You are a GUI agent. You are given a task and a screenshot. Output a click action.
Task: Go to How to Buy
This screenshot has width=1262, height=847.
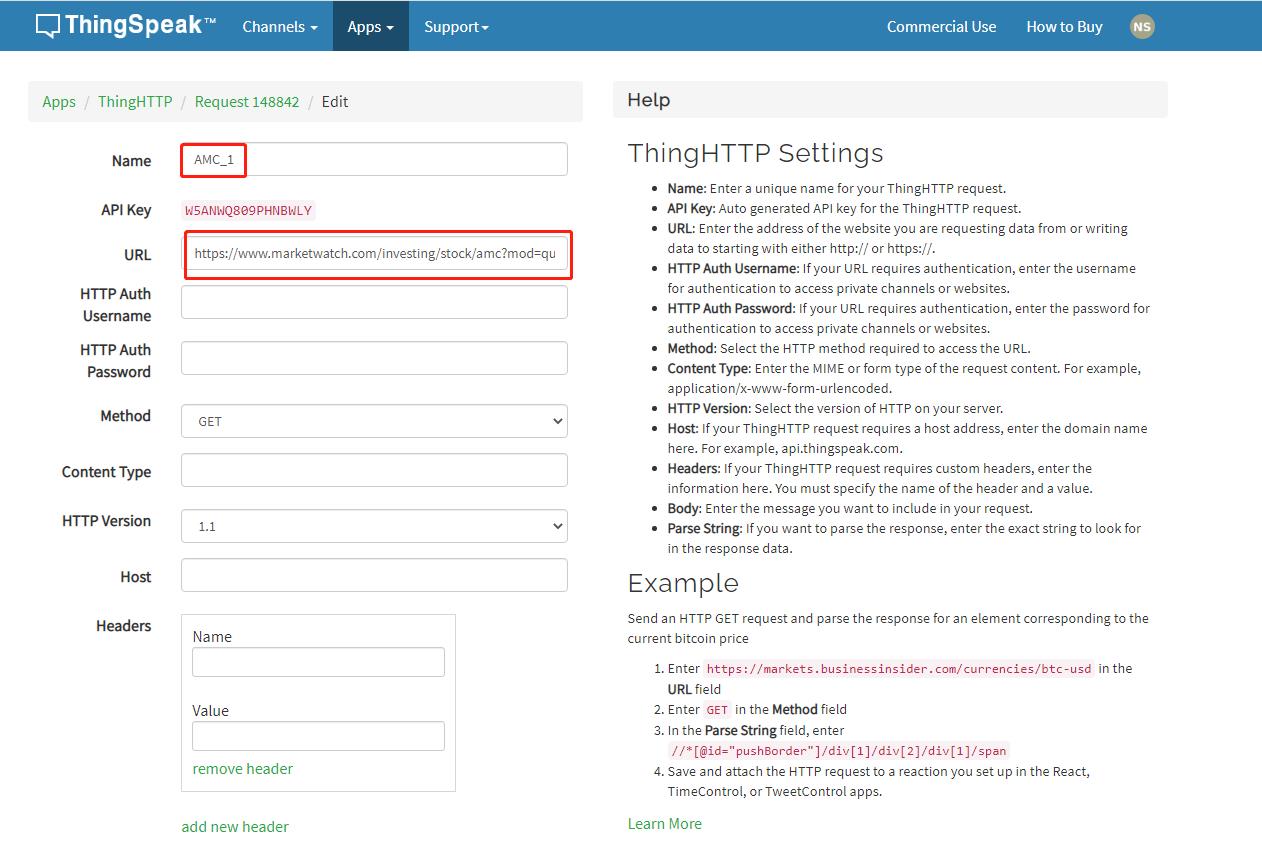(x=1064, y=27)
